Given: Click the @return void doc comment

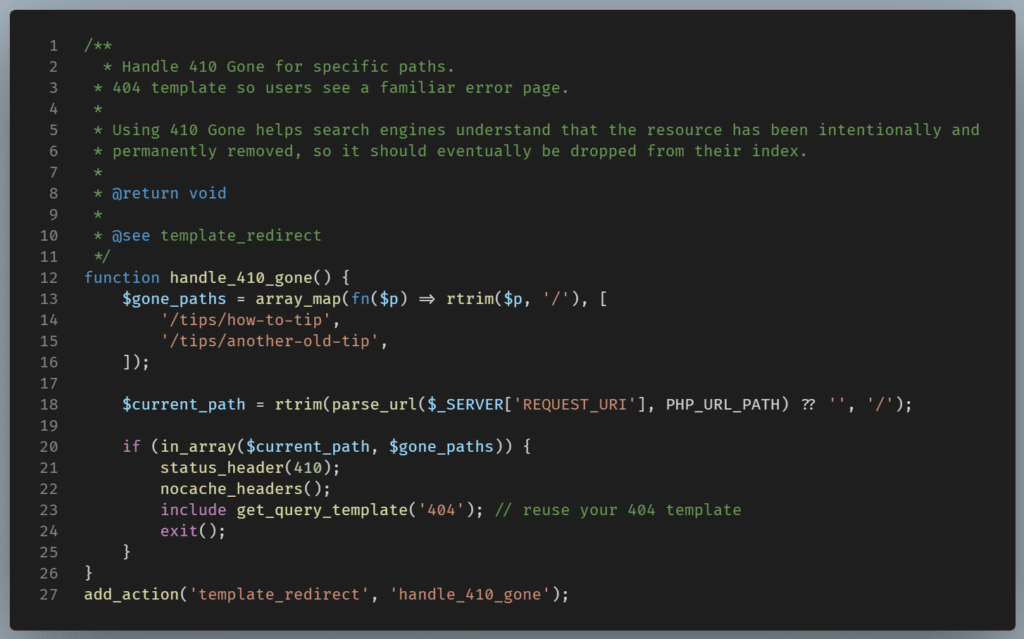Looking at the screenshot, I should point(167,193).
